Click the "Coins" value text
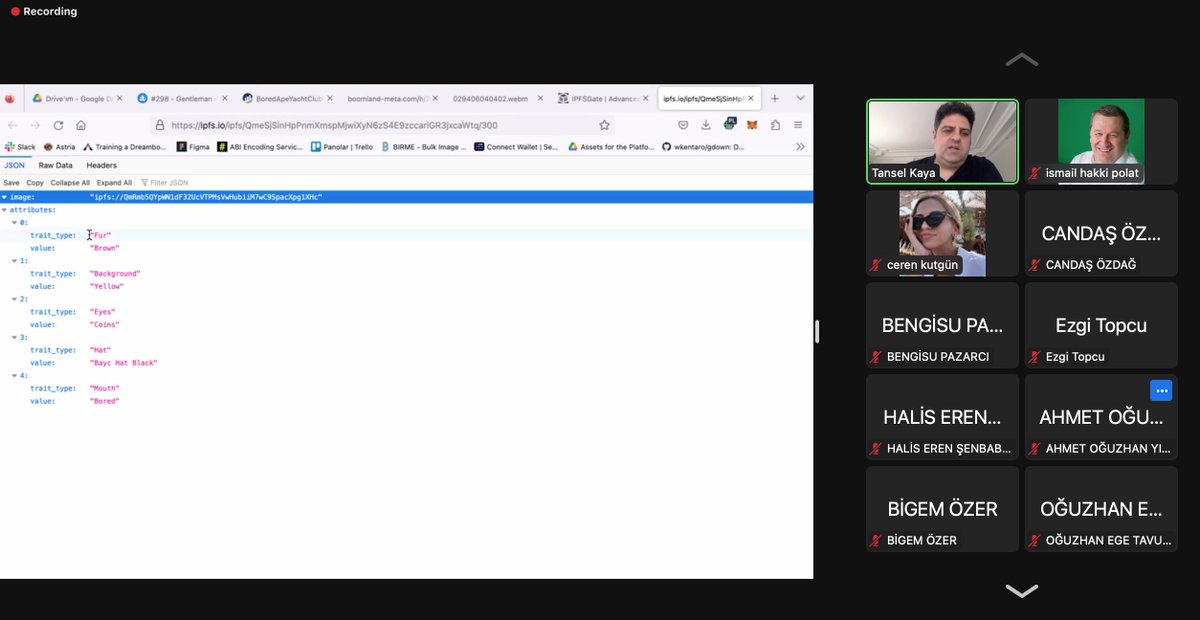The height and width of the screenshot is (620, 1200). 105,324
